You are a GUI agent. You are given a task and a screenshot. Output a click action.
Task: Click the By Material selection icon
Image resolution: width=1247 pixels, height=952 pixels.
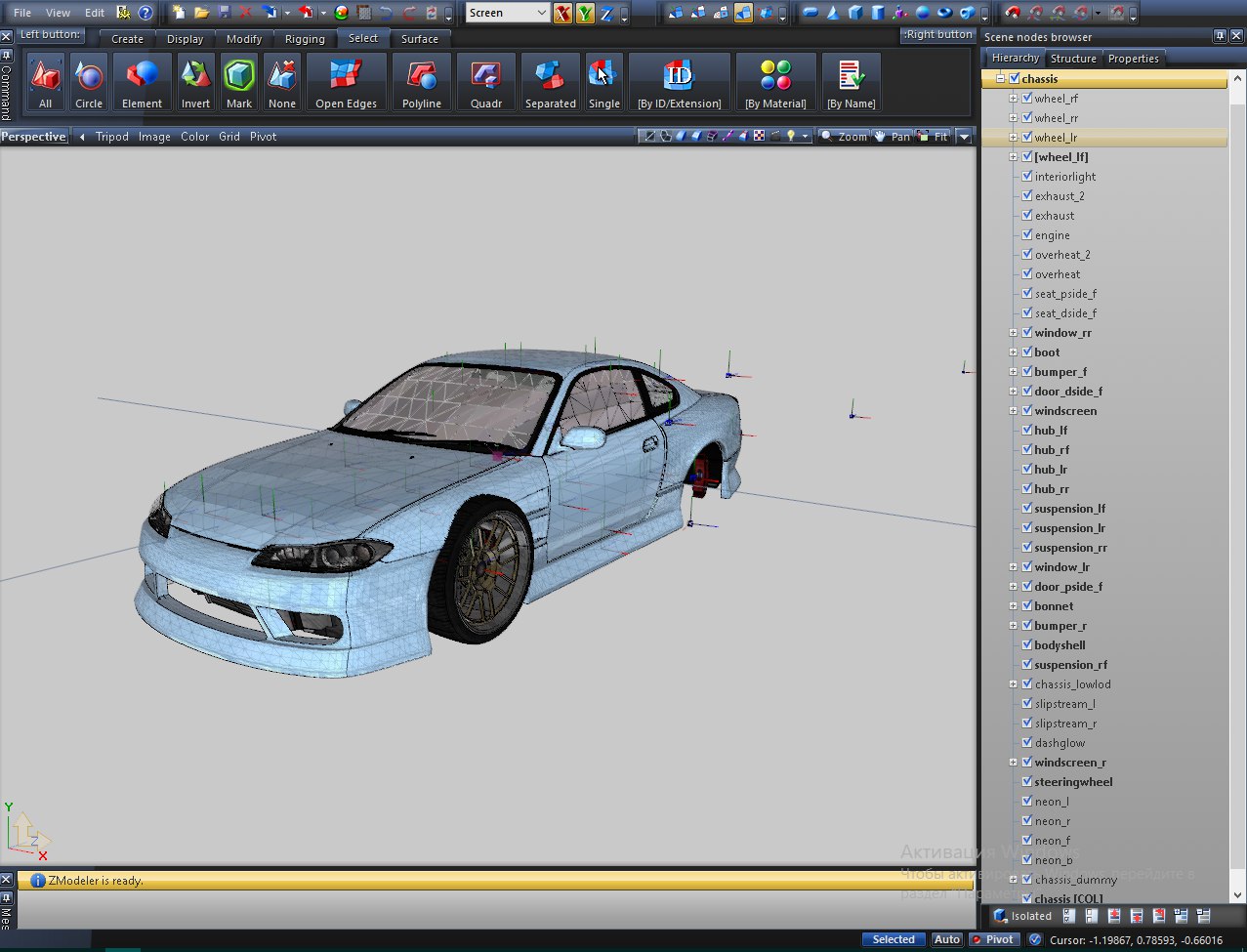tap(775, 83)
